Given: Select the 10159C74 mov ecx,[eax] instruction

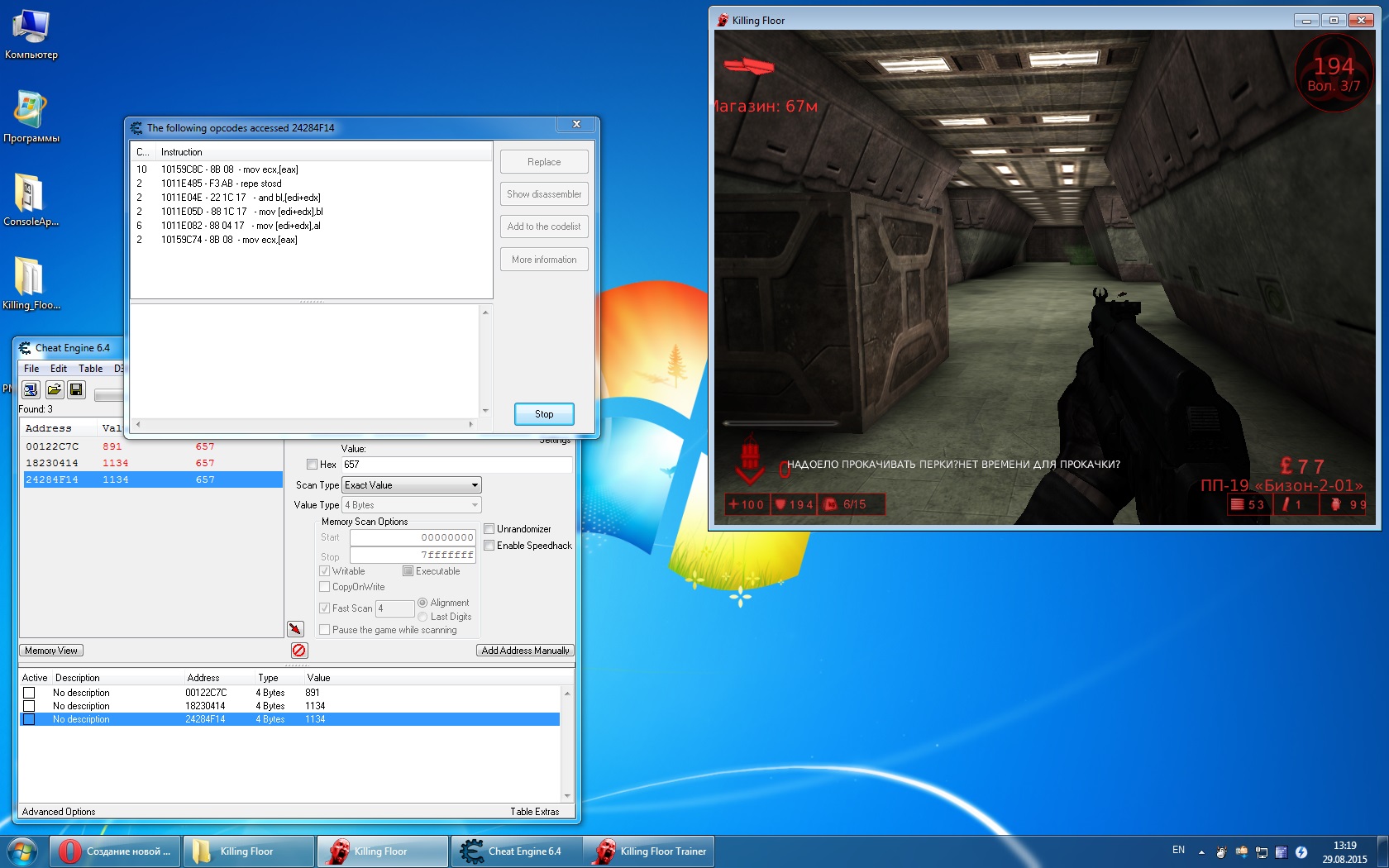Looking at the screenshot, I should (x=311, y=240).
